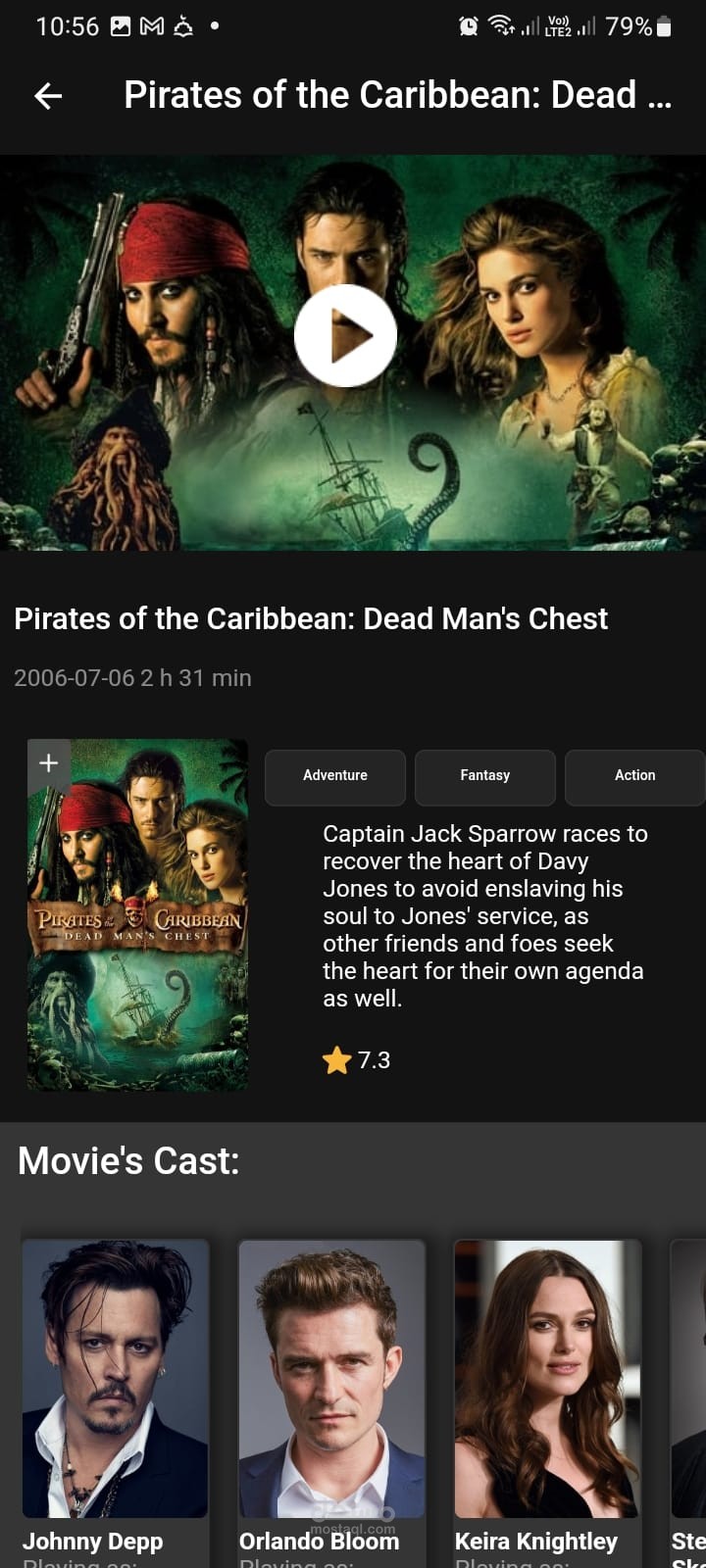
Task: Select the Fantasy genre chip
Action: tap(485, 777)
